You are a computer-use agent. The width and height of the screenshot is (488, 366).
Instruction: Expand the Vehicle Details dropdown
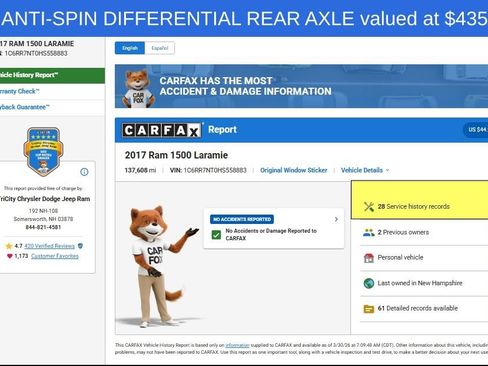[365, 170]
